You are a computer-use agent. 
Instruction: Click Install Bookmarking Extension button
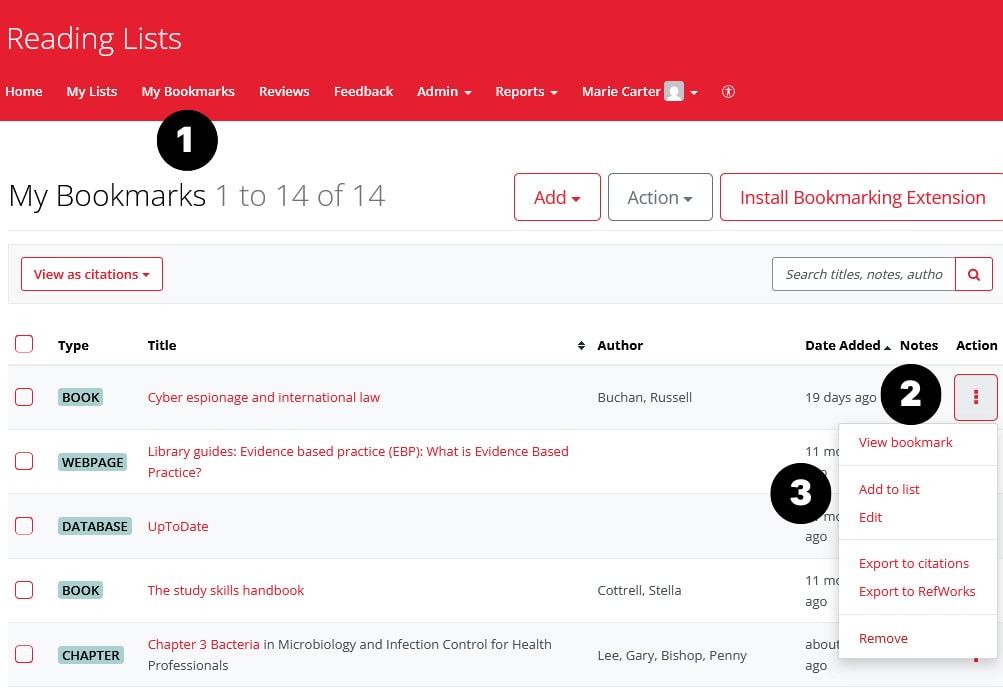862,197
